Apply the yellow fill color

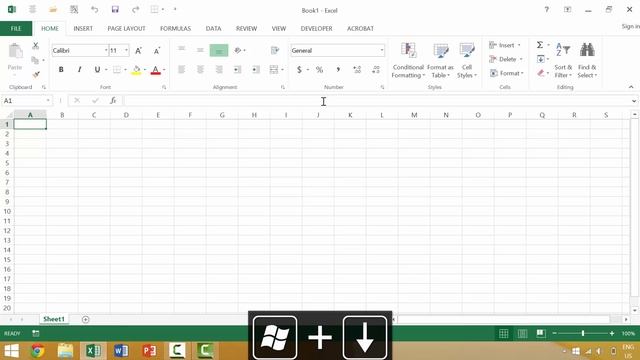(136, 70)
